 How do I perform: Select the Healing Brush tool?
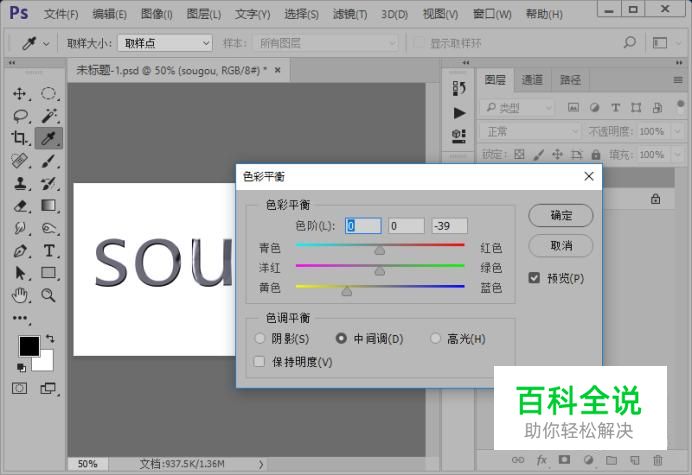coord(19,161)
